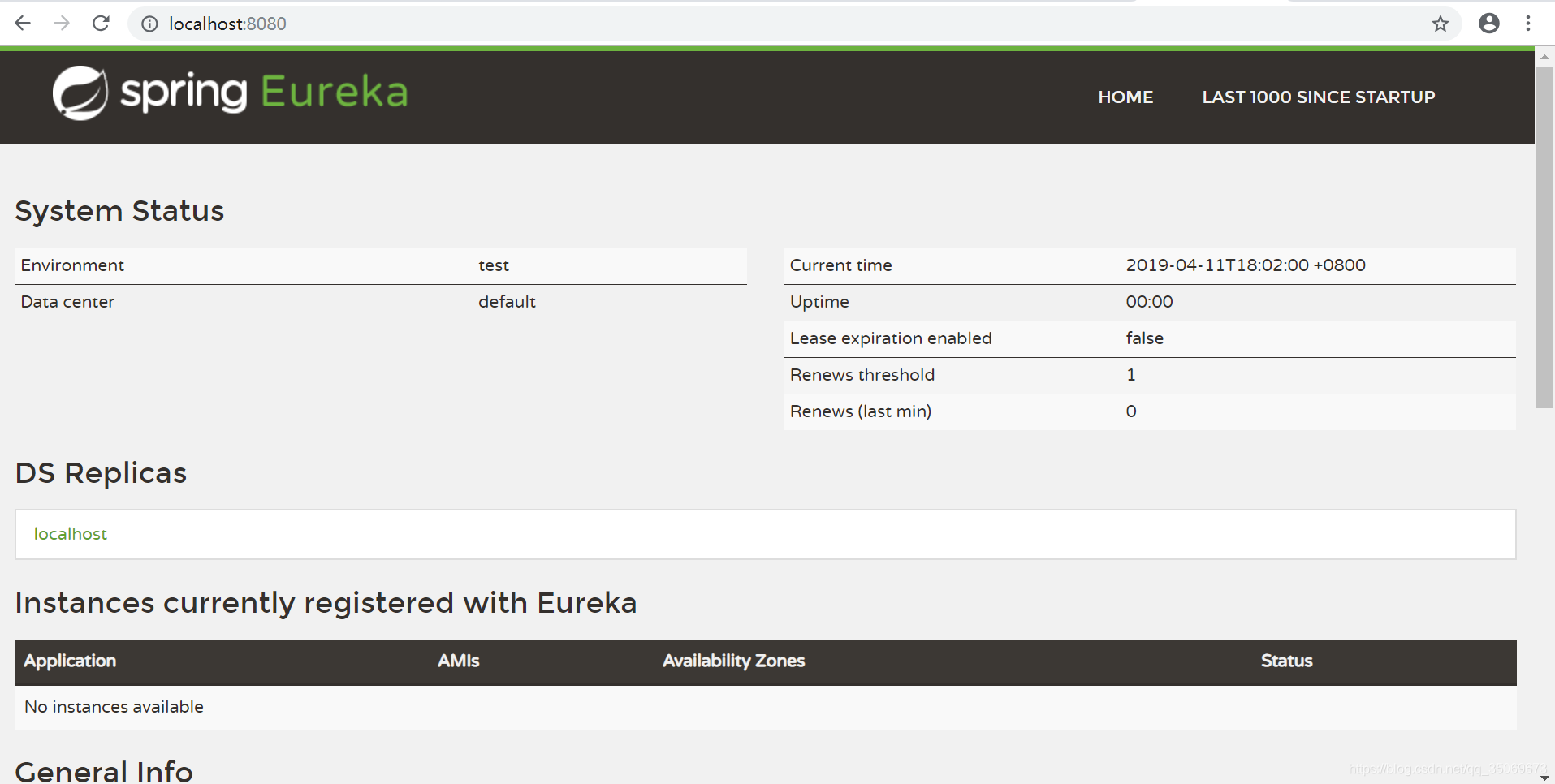Viewport: 1555px width, 784px height.
Task: Click the Status column header
Action: coord(1286,661)
